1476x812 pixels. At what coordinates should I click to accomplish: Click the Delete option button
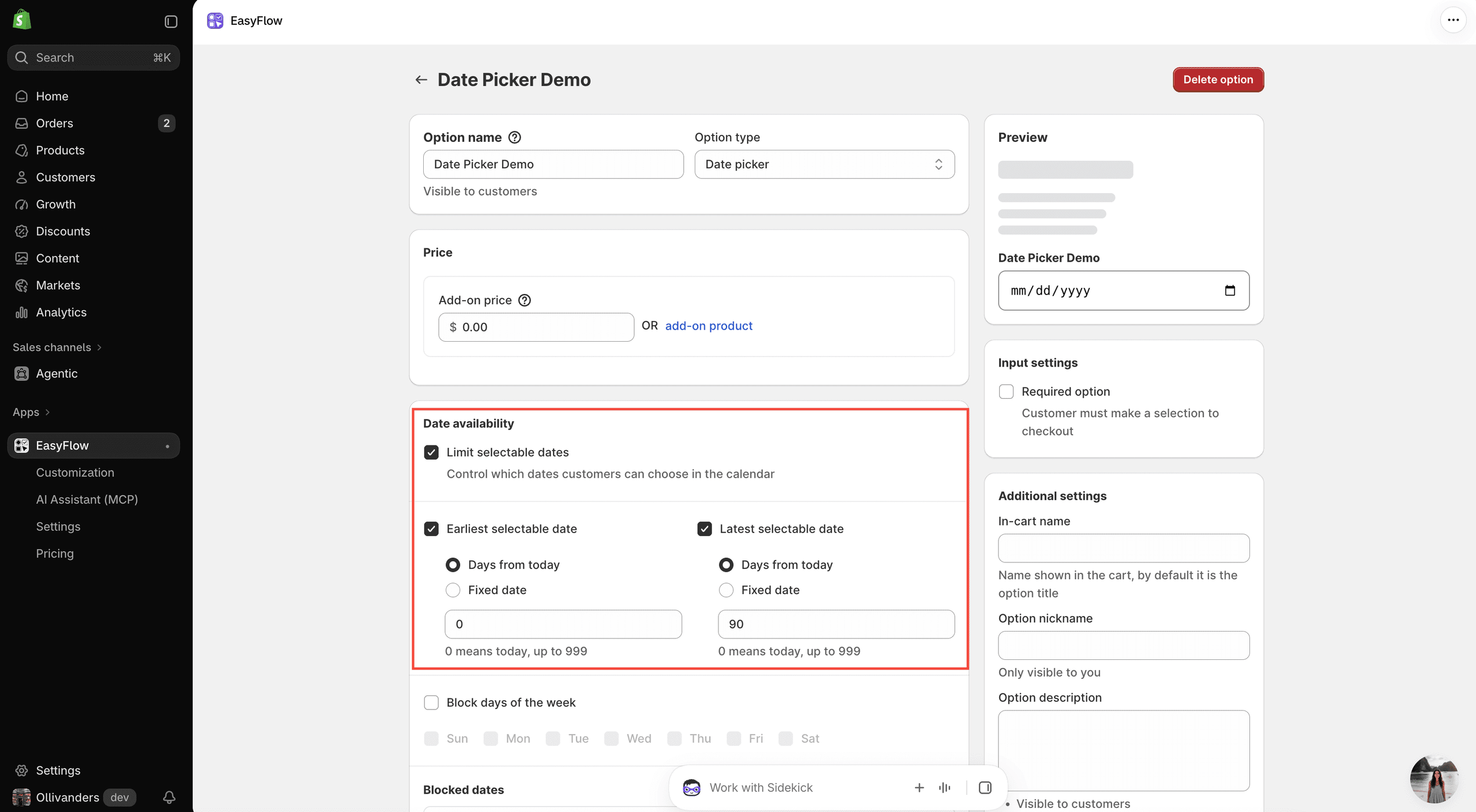point(1218,80)
